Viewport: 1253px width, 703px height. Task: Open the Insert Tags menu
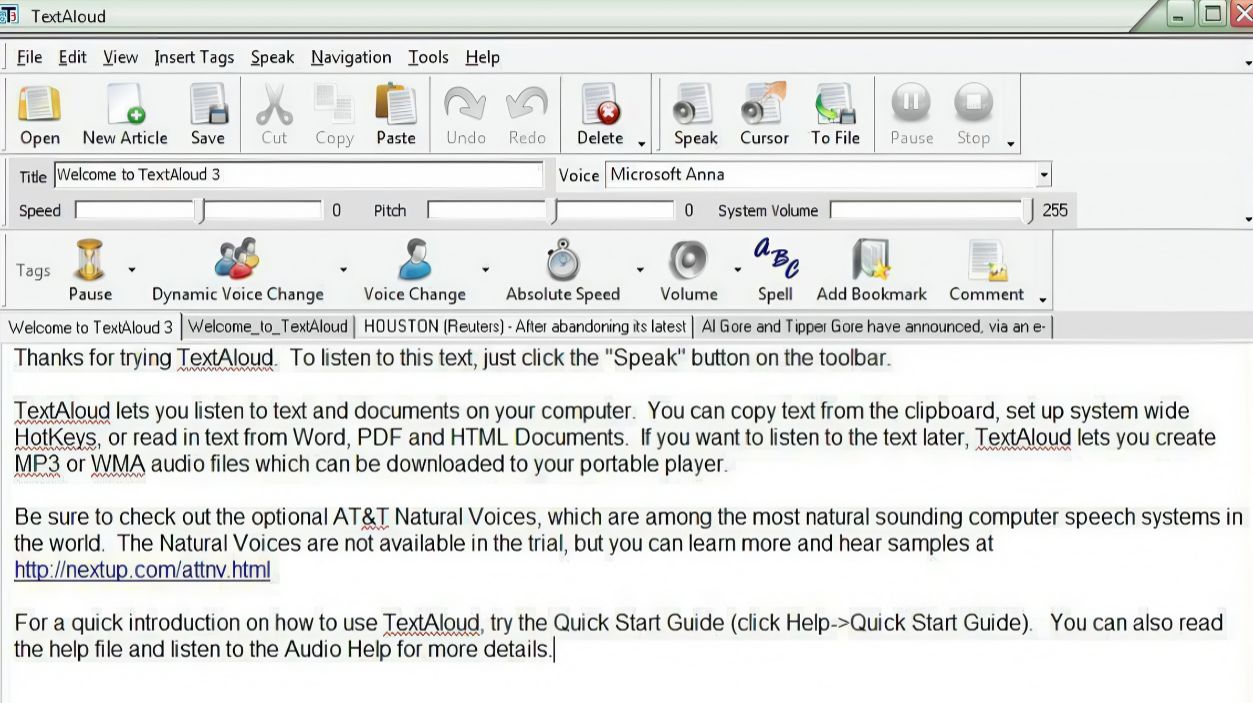(x=194, y=57)
